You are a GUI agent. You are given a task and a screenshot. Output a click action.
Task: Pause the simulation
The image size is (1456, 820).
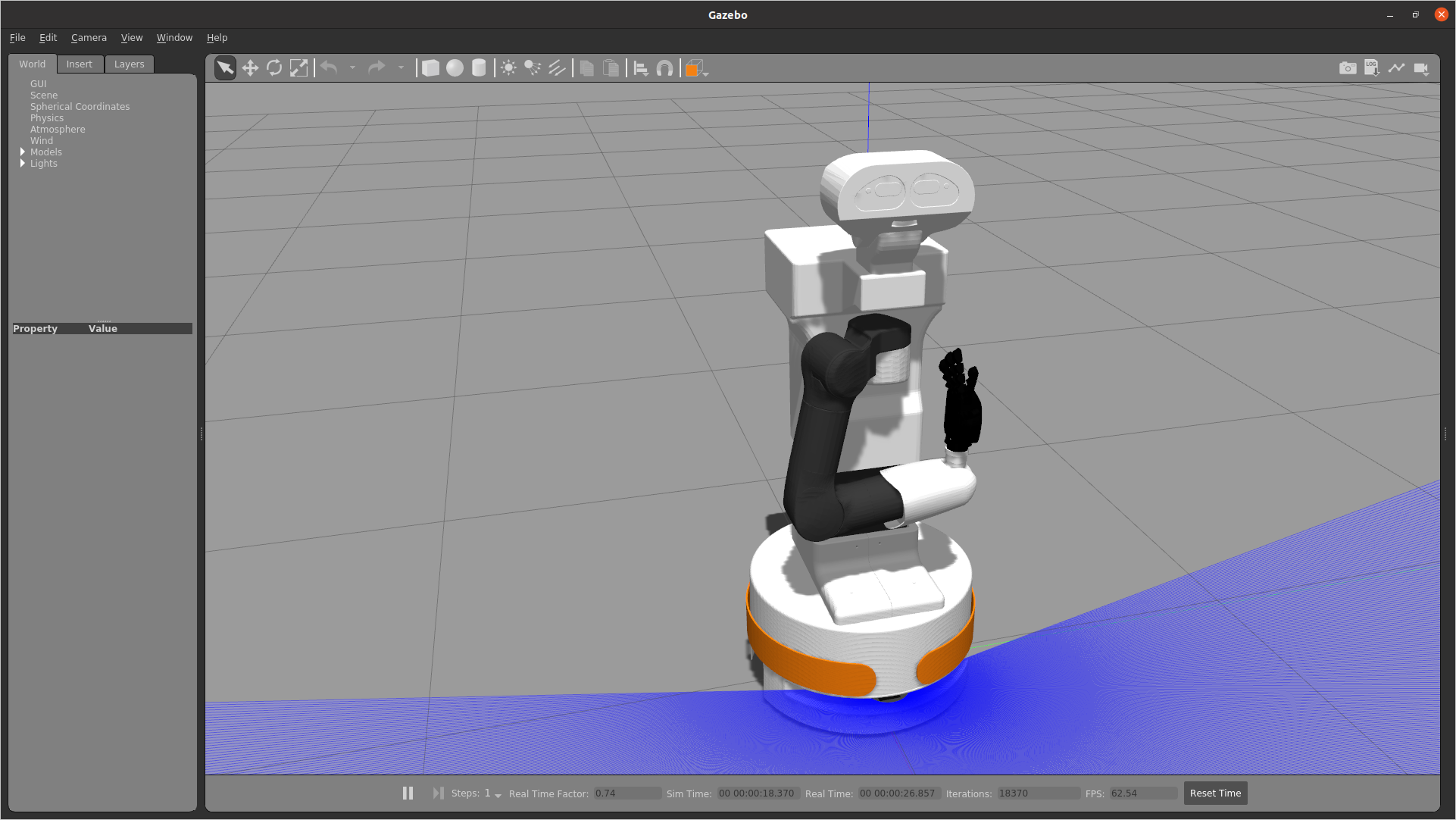408,793
